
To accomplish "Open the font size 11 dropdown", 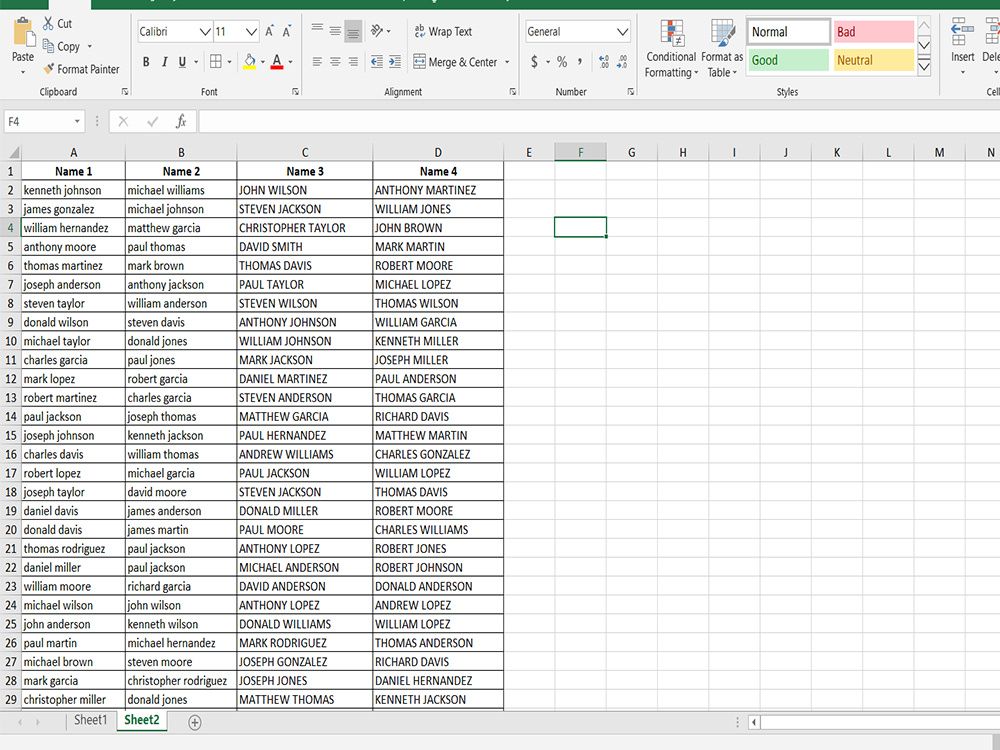I will click(x=251, y=31).
